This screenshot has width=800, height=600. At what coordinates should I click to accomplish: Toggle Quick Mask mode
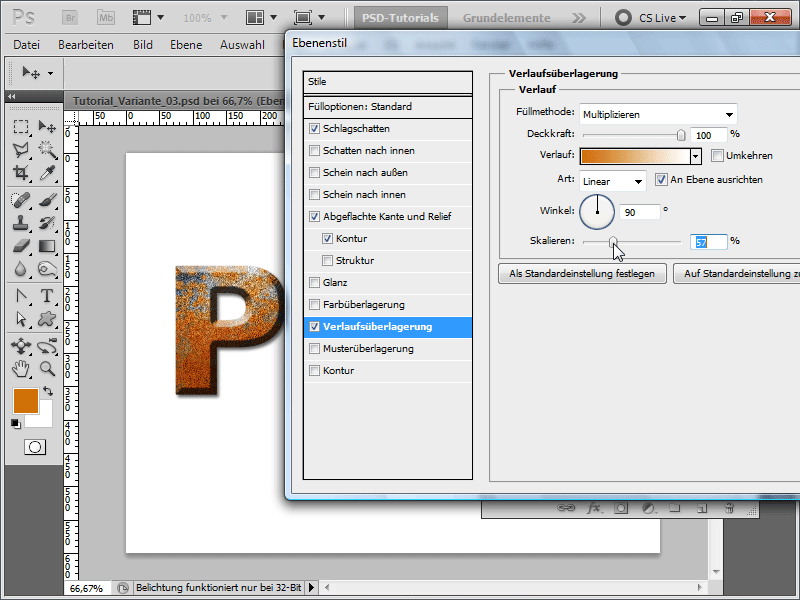pyautogui.click(x=35, y=447)
